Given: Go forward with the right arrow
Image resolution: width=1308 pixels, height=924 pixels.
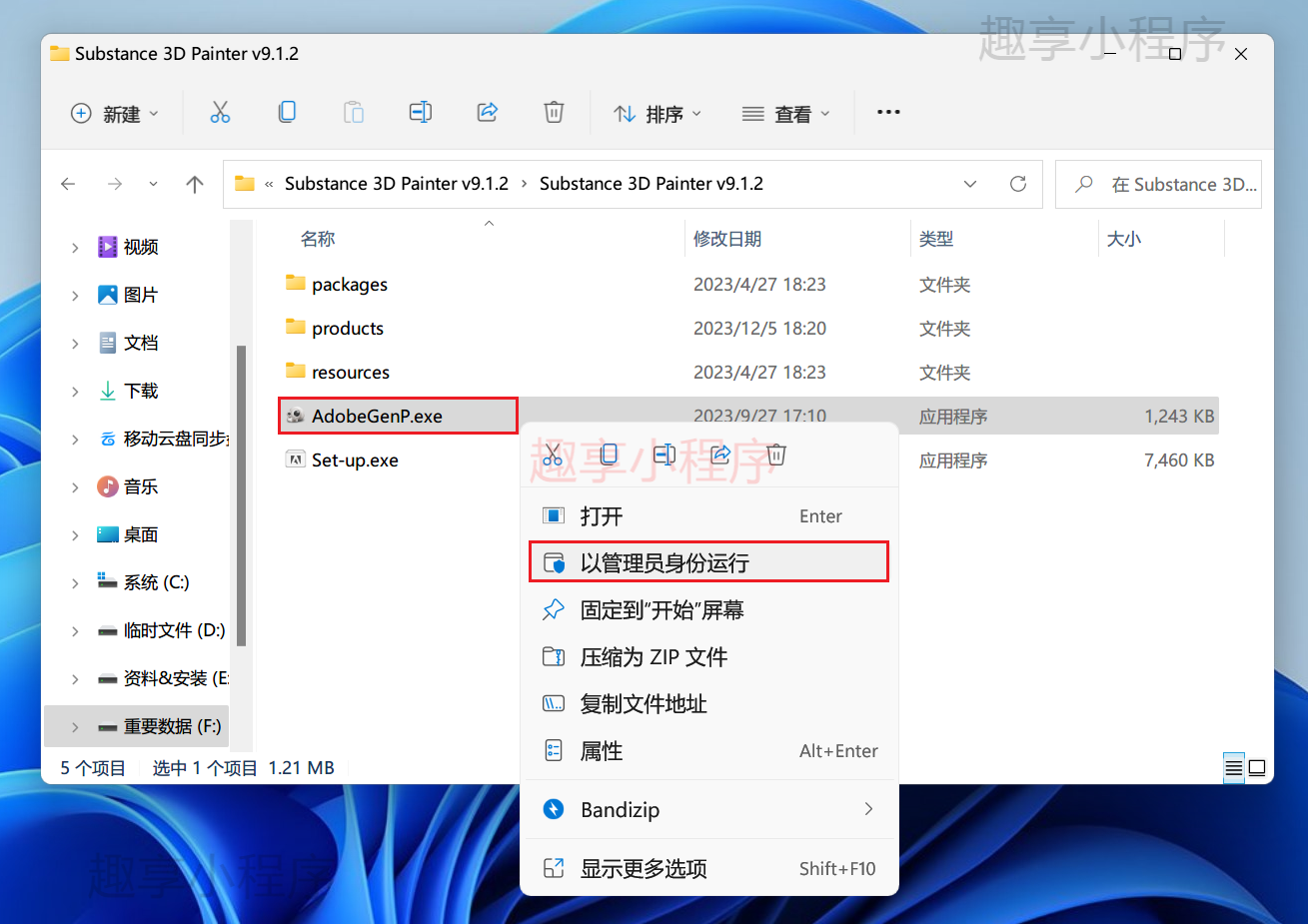Looking at the screenshot, I should click(115, 184).
